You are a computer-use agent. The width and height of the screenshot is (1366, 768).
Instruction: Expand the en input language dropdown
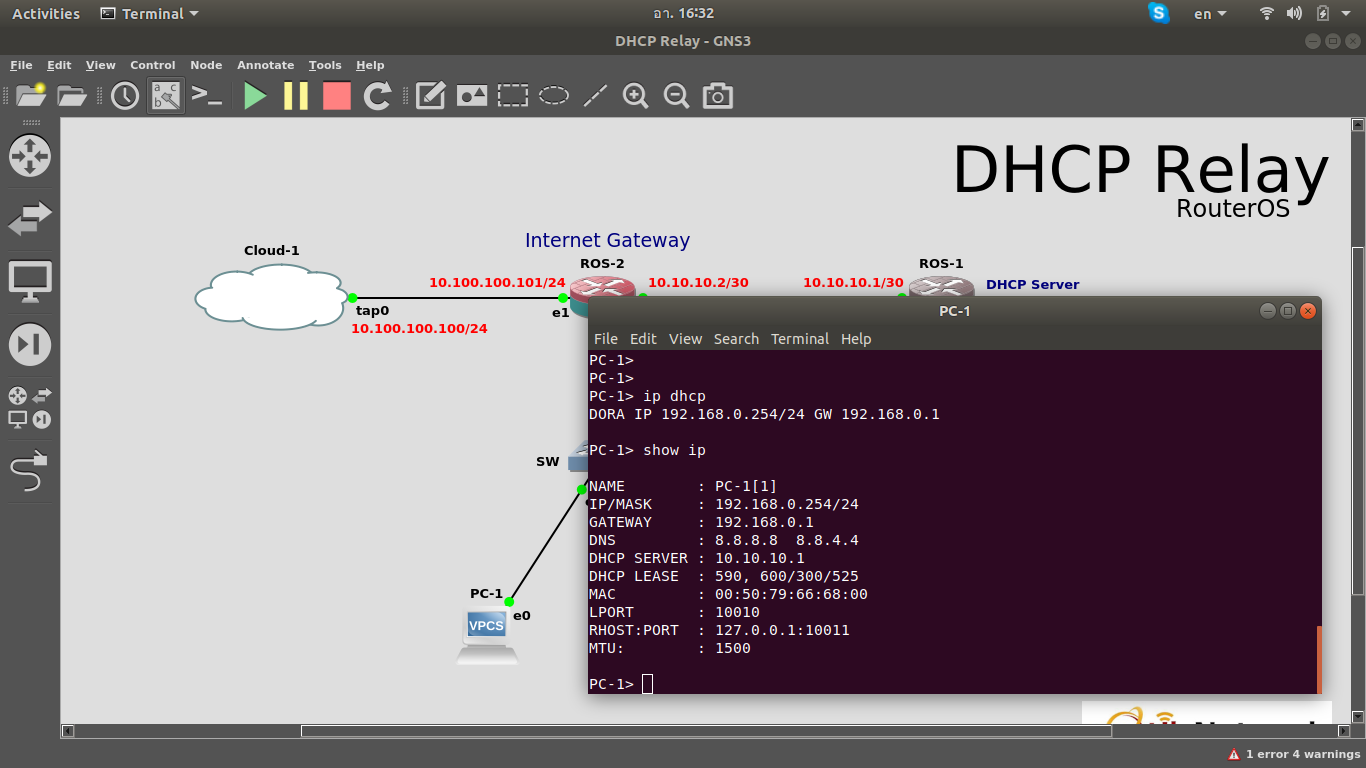[1210, 13]
